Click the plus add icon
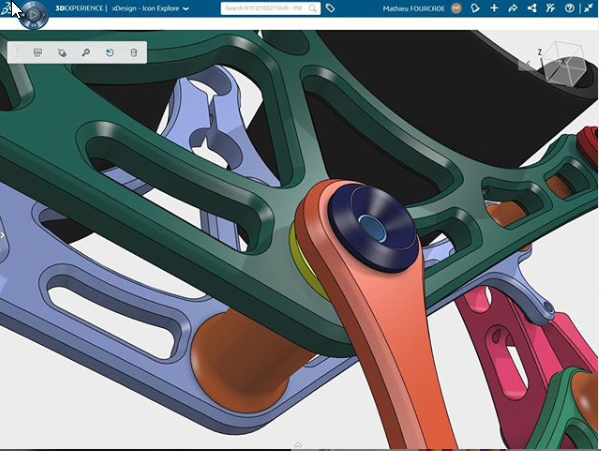This screenshot has height=451, width=601. pos(494,8)
